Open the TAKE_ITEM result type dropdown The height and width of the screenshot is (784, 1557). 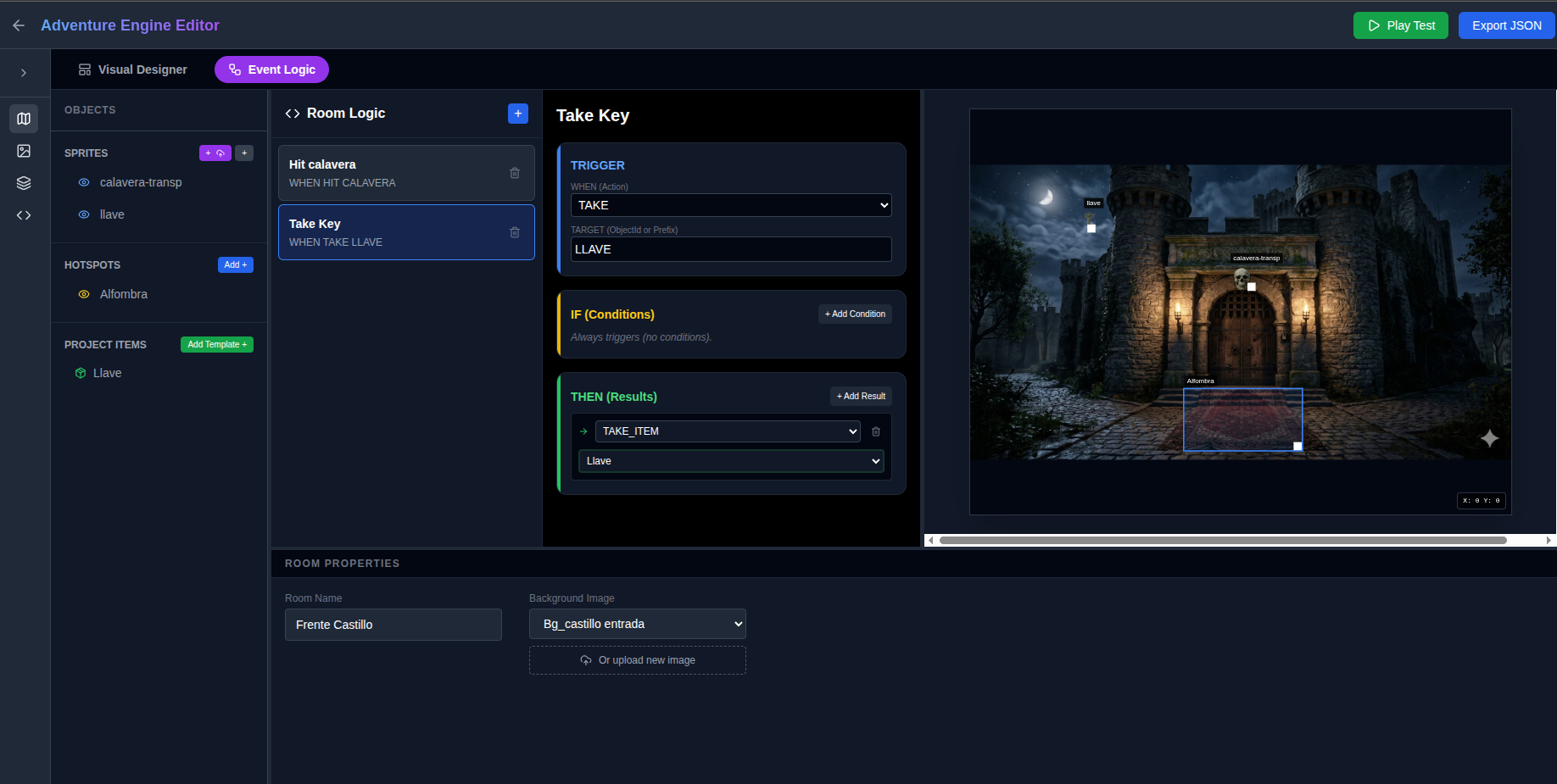pos(728,431)
